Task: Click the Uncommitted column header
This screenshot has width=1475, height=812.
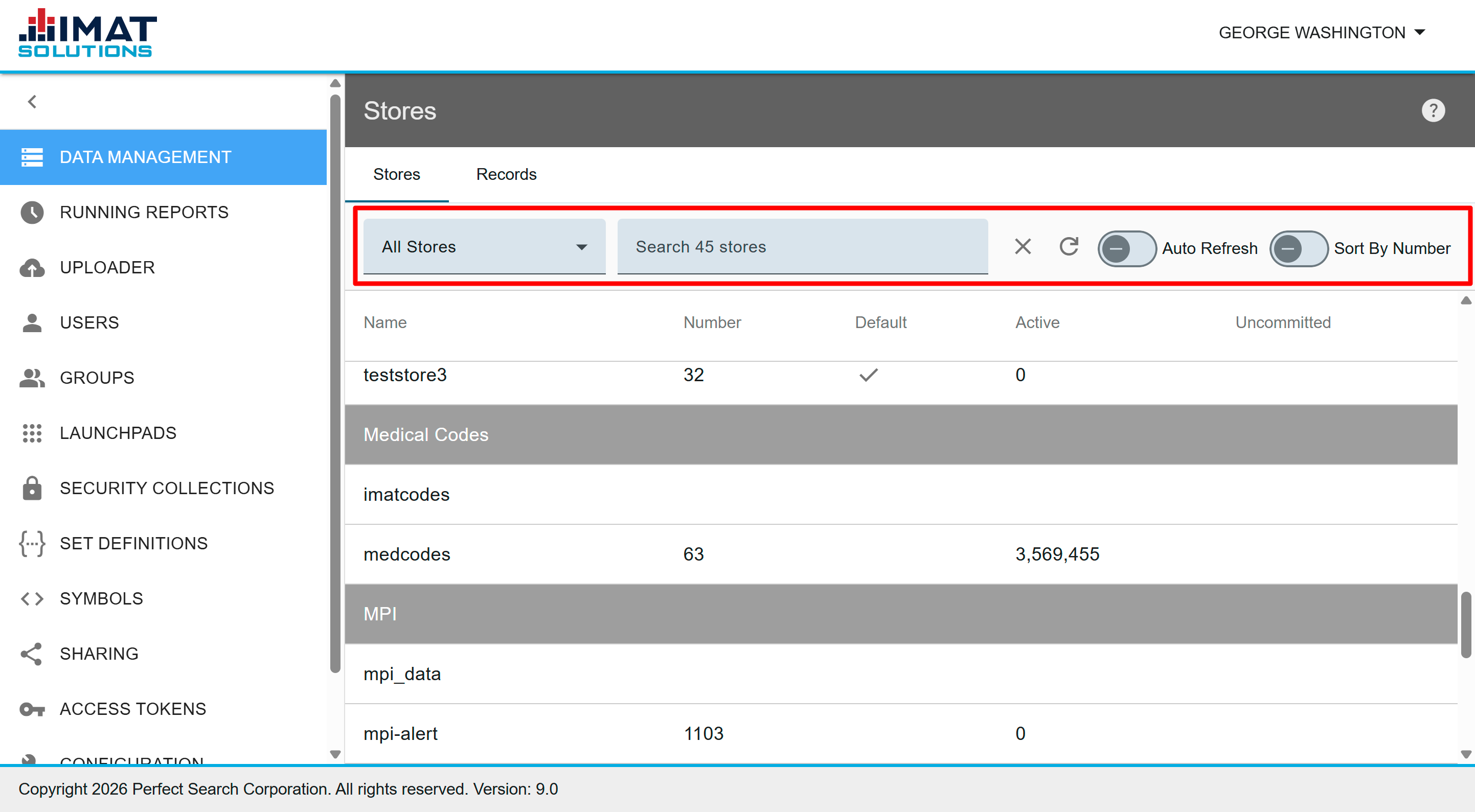Action: (1283, 323)
